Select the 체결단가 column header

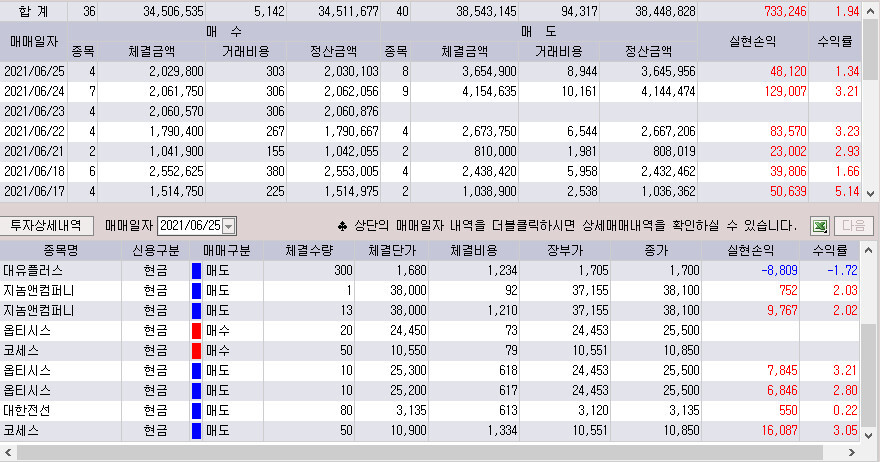pyautogui.click(x=391, y=250)
